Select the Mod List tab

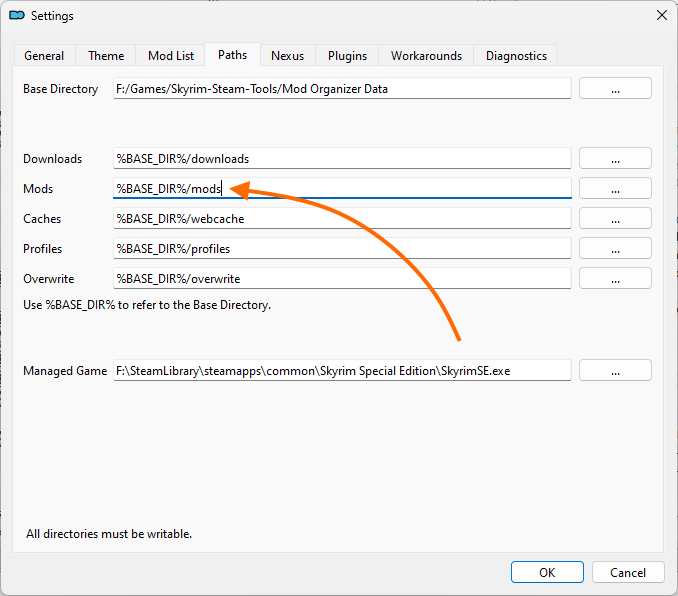click(x=170, y=56)
